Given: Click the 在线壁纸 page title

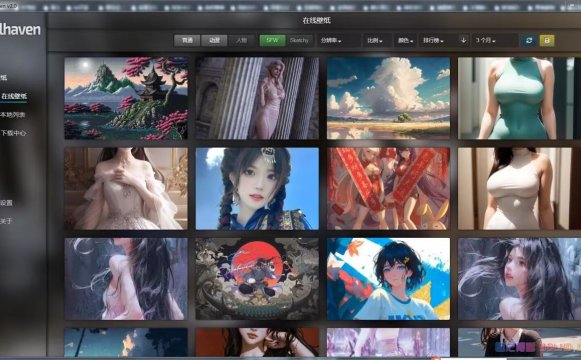Looking at the screenshot, I should [x=316, y=21].
